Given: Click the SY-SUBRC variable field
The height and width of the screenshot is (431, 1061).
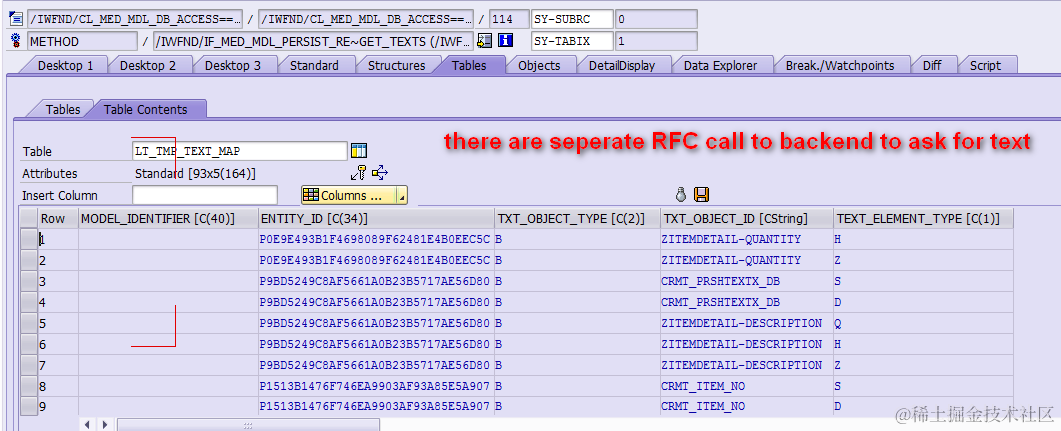Looking at the screenshot, I should [572, 19].
